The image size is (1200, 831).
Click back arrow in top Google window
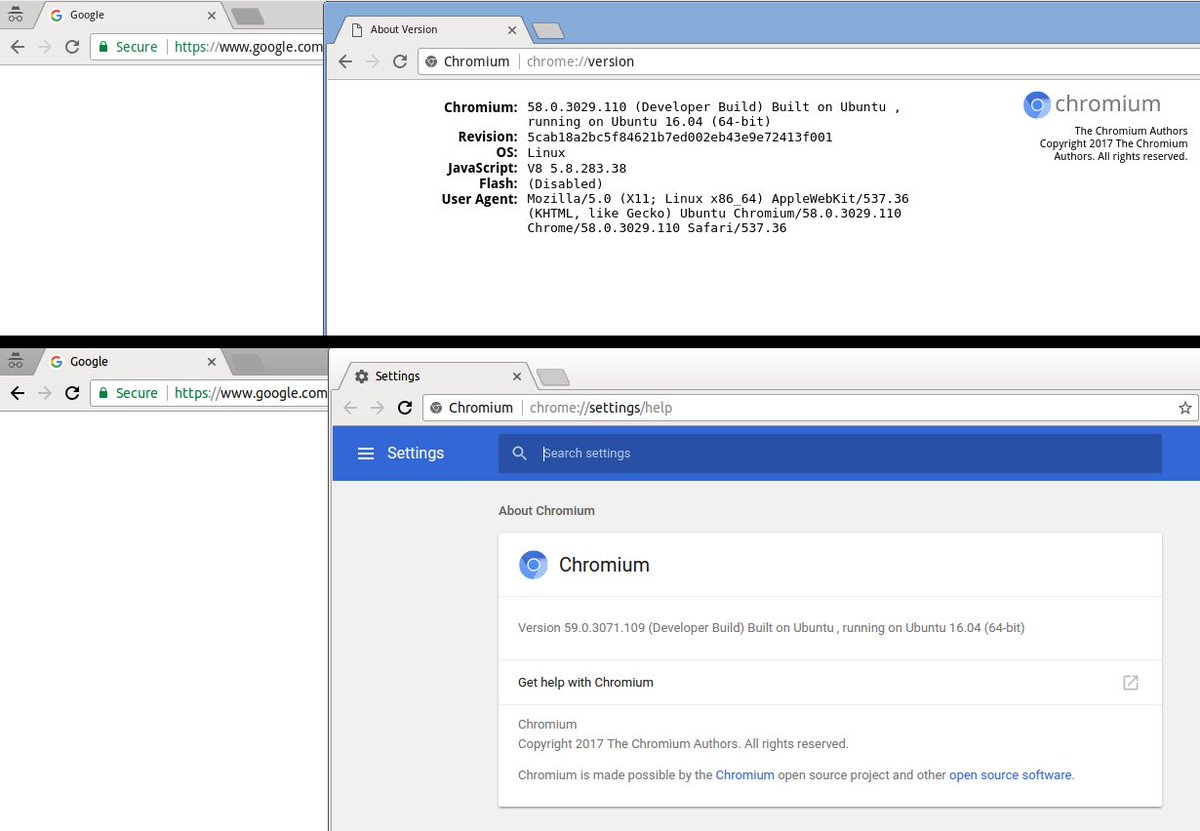point(17,47)
